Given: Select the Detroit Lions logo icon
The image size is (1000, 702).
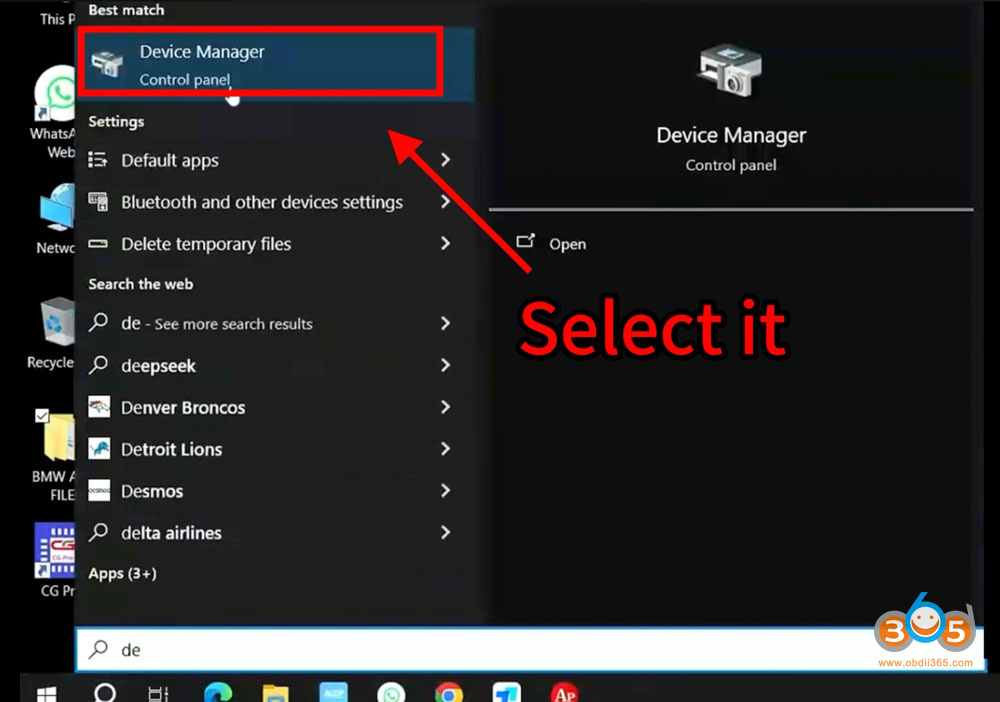Looking at the screenshot, I should [x=99, y=449].
